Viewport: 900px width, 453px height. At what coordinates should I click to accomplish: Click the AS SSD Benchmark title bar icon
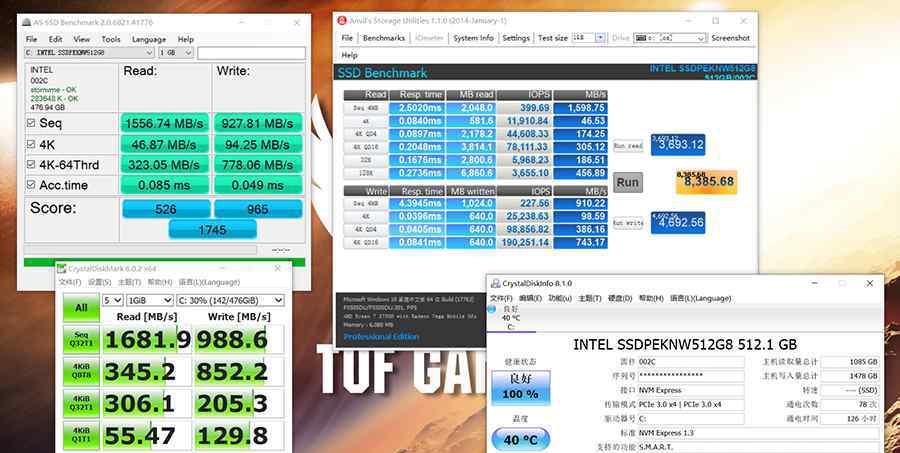pyautogui.click(x=26, y=22)
